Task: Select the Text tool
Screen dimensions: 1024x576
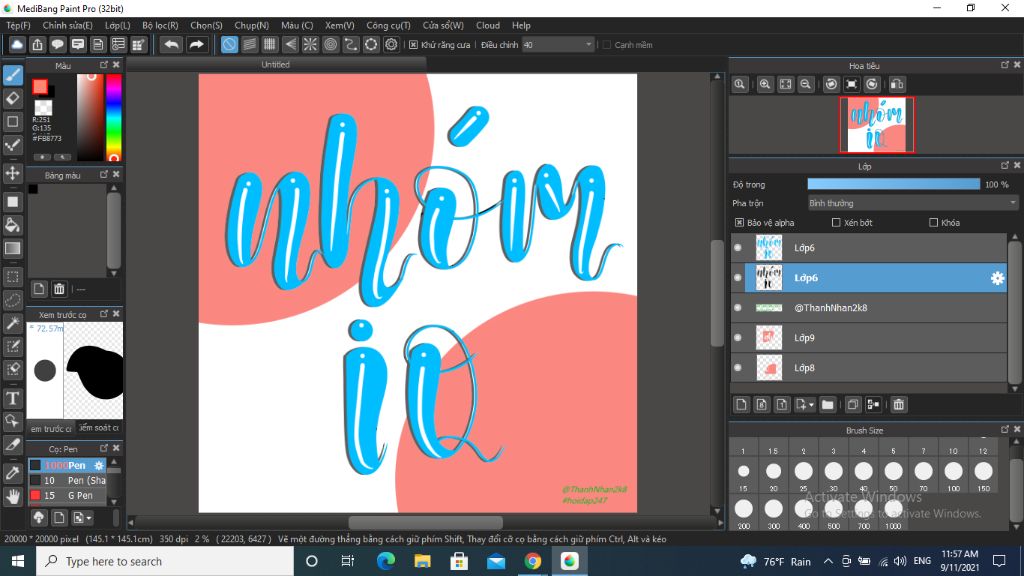Action: [12, 398]
